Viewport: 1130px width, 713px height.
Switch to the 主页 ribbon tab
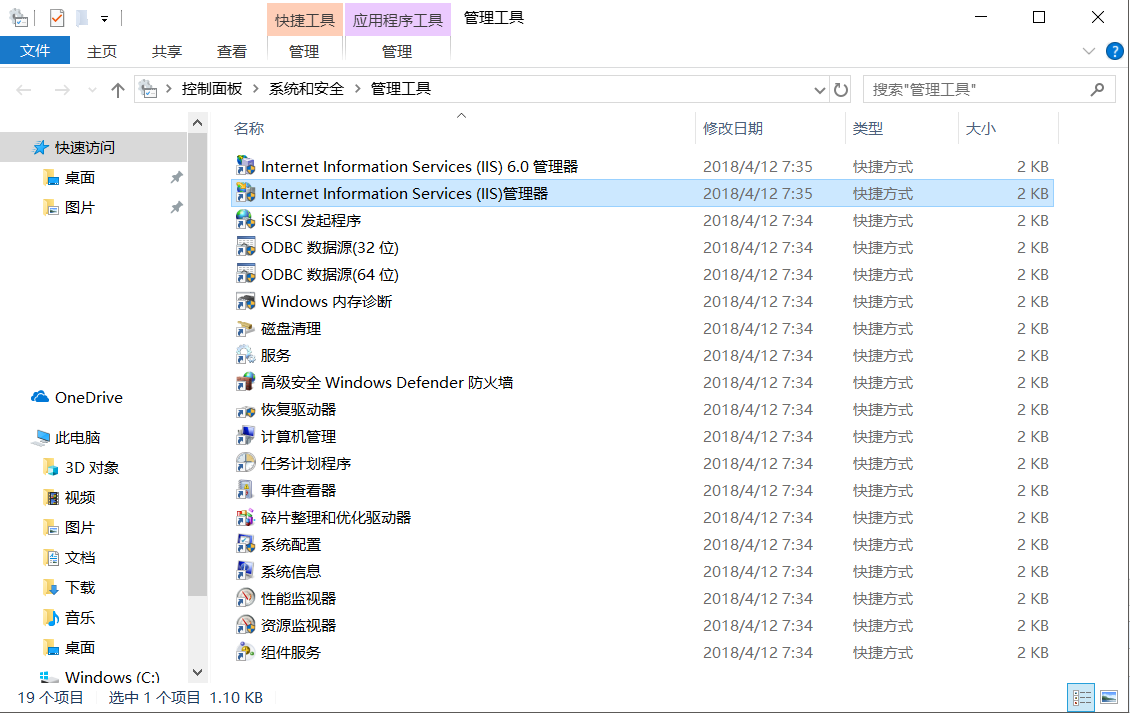pyautogui.click(x=102, y=51)
